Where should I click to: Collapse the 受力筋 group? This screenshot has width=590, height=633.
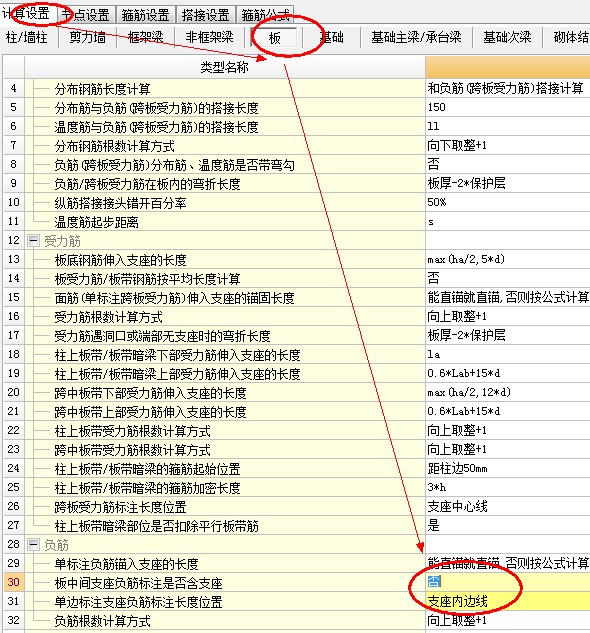[x=33, y=241]
